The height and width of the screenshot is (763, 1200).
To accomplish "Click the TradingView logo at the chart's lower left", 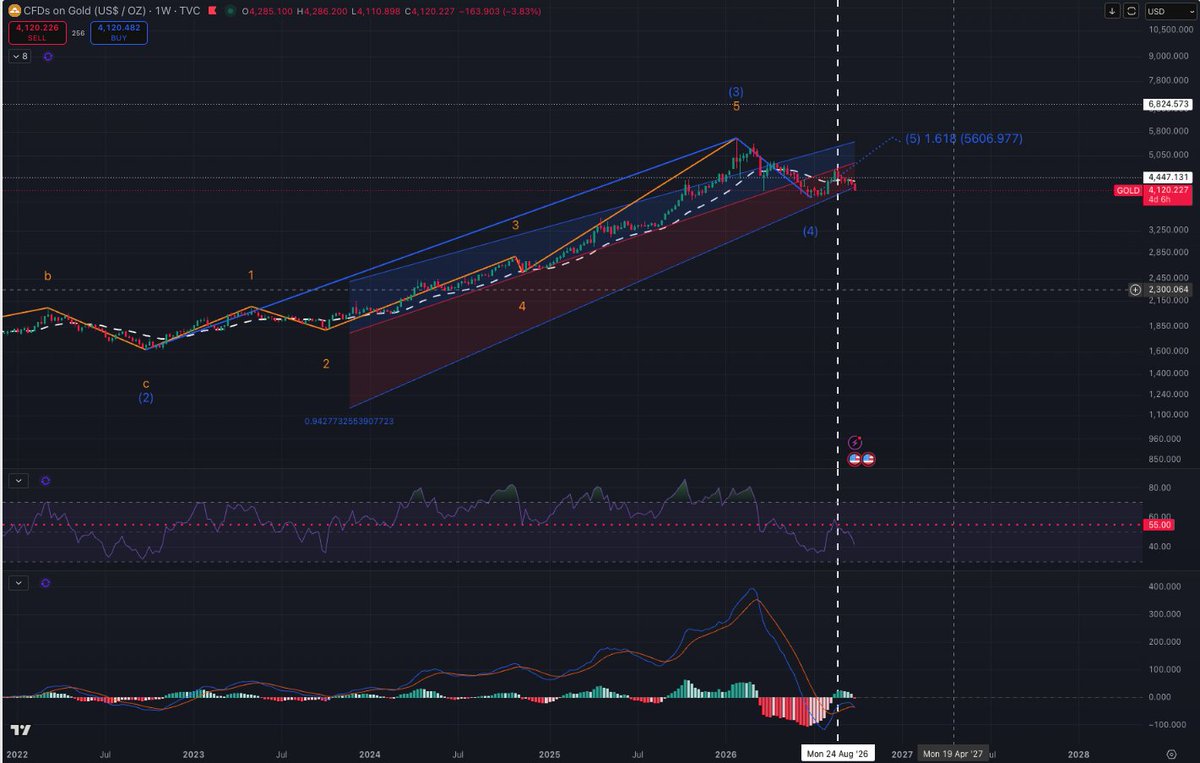I will tap(21, 732).
